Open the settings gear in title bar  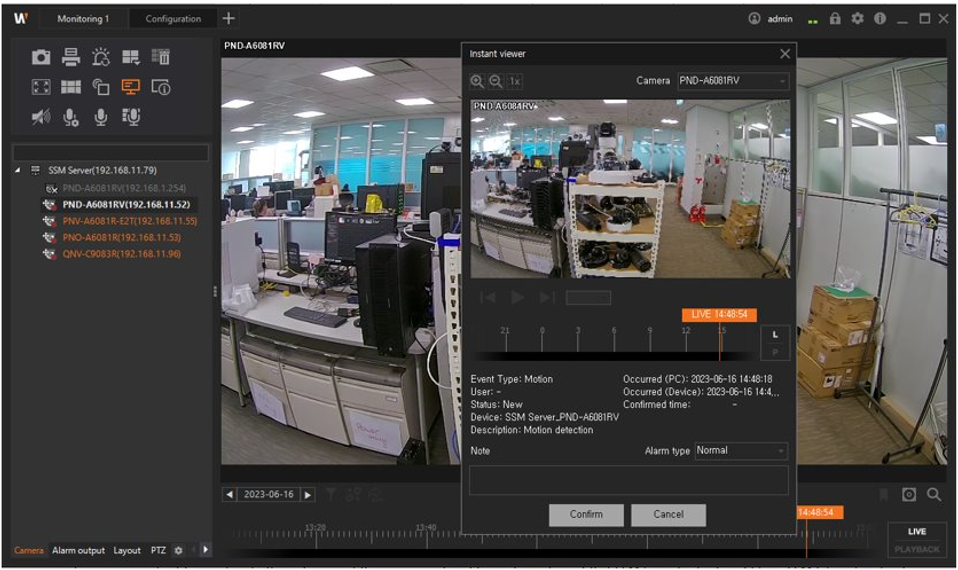tap(857, 19)
